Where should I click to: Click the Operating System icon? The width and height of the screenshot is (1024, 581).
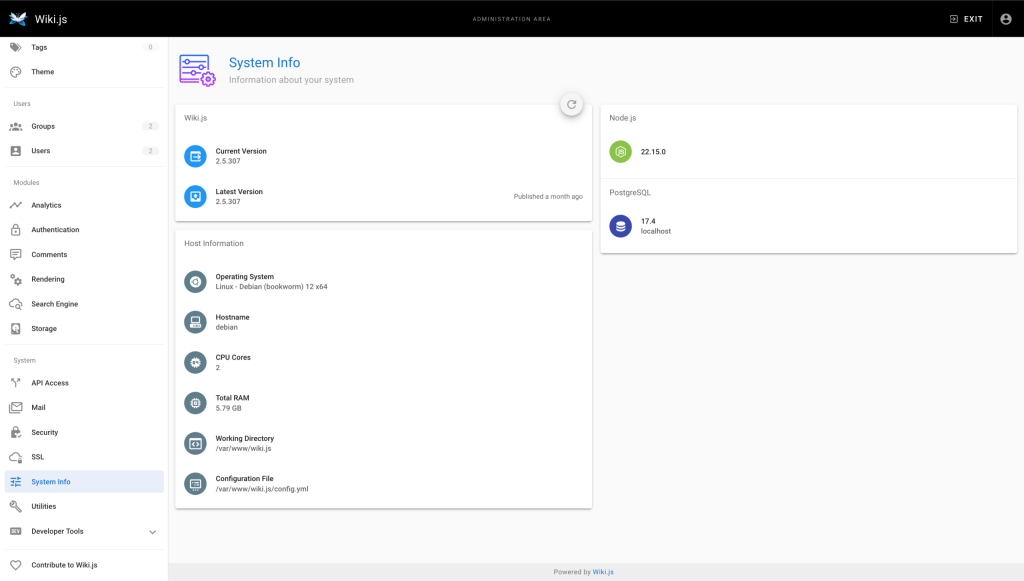click(195, 282)
